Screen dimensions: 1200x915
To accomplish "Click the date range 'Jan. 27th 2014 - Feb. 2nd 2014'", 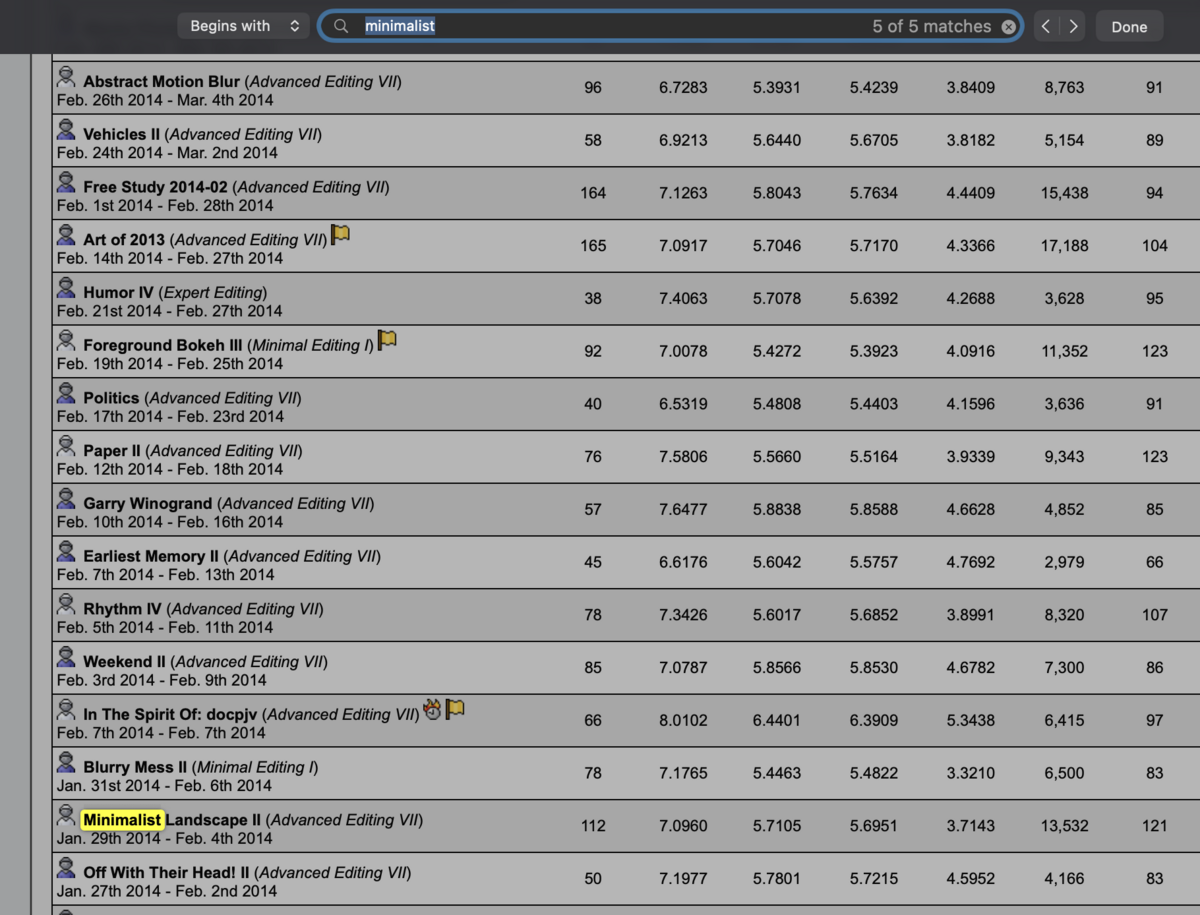I will click(x=167, y=892).
